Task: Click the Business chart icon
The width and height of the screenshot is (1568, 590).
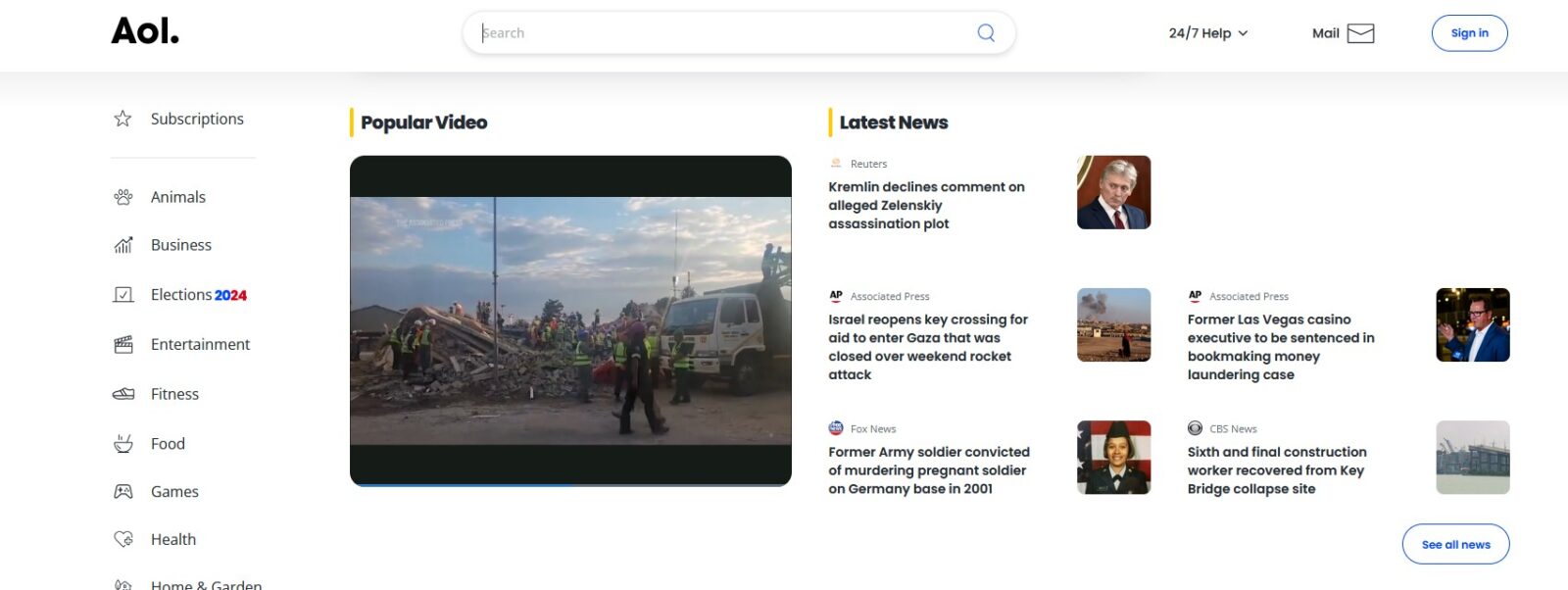Action: [x=123, y=245]
